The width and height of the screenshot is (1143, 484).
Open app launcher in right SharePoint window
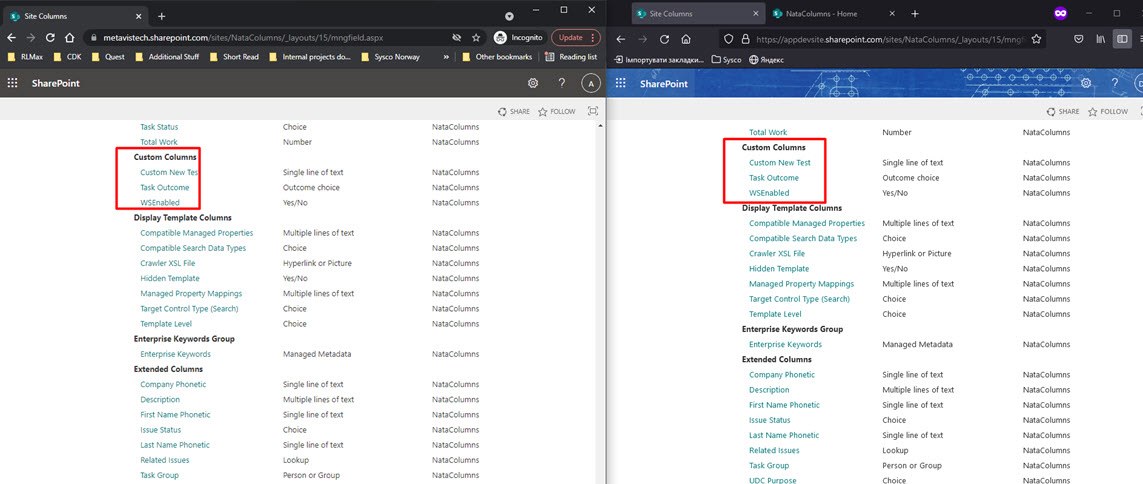point(621,83)
